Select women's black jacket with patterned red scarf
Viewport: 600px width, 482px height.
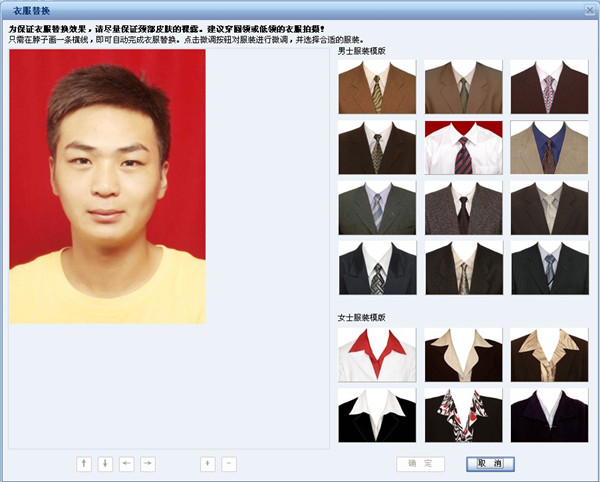[463, 415]
